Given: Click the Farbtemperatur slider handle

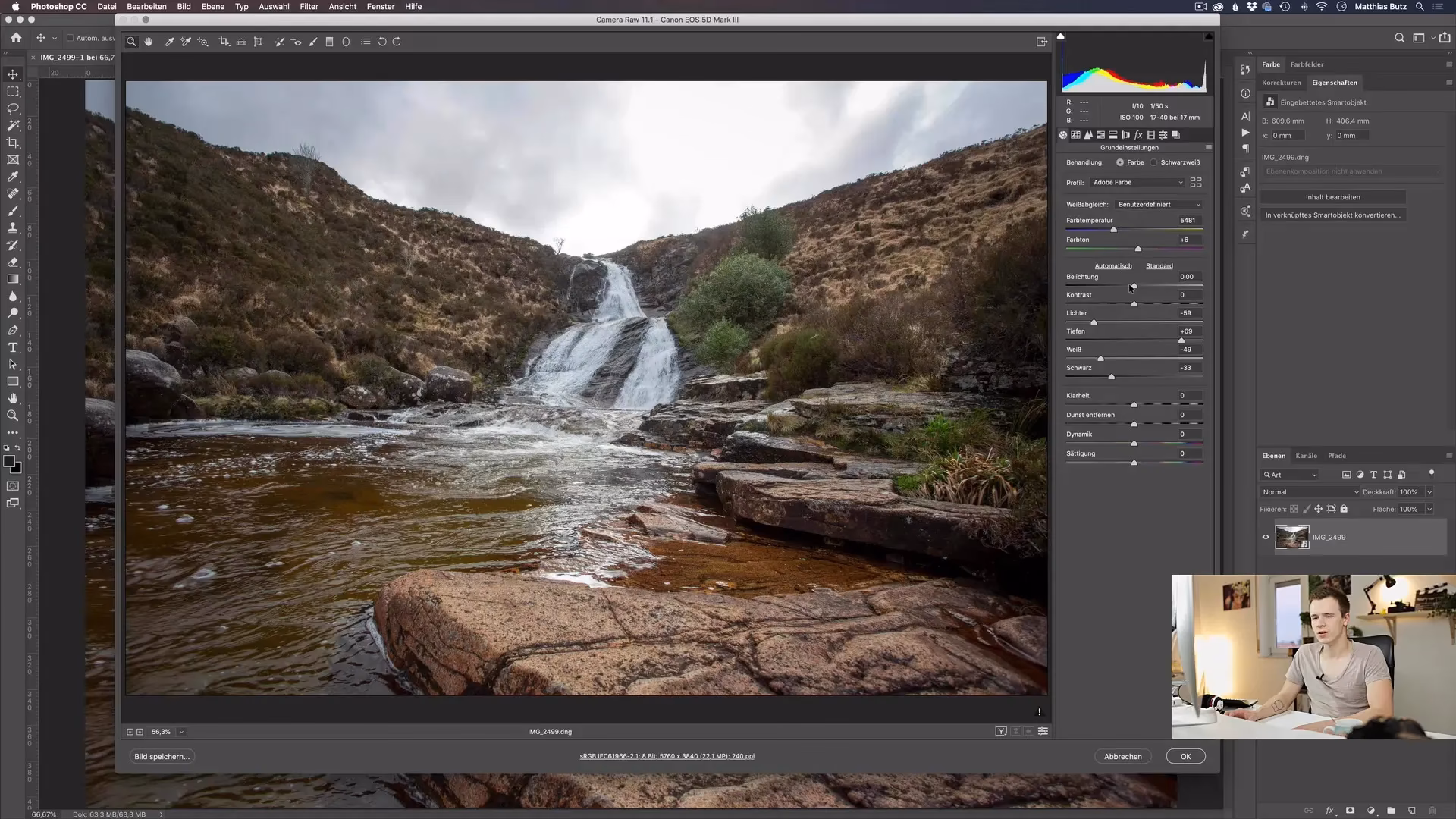Looking at the screenshot, I should (x=1113, y=229).
